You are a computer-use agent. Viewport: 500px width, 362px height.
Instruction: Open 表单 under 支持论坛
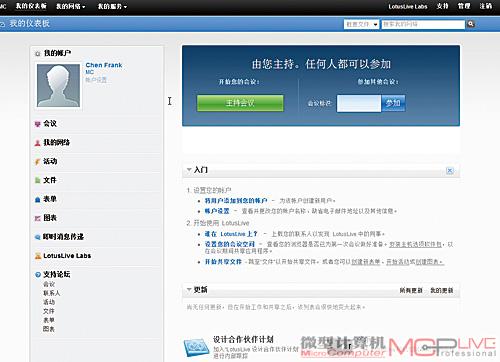49,320
